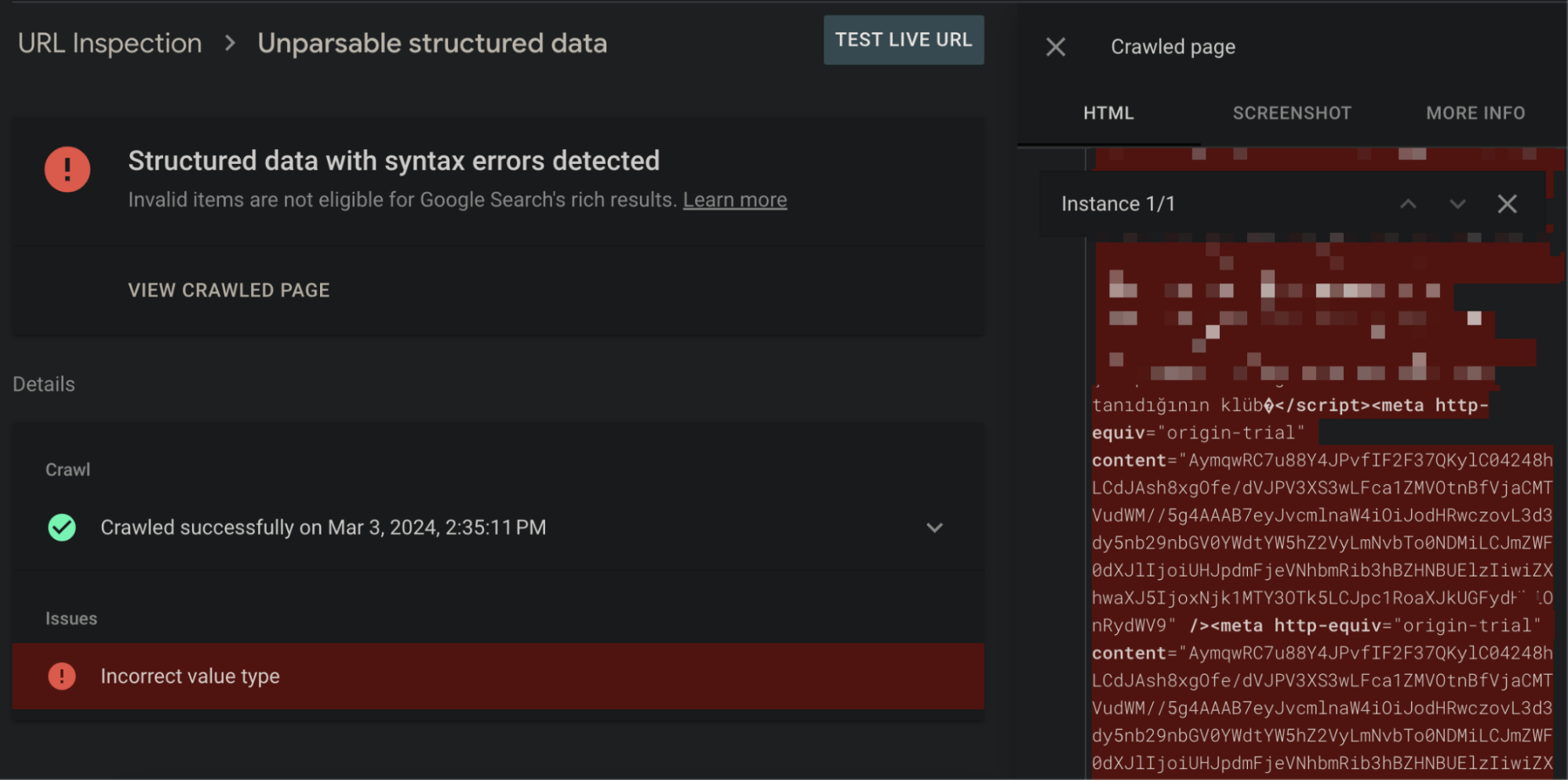Click the Crawl section label
Screen dimensions: 1568x780
pos(67,469)
